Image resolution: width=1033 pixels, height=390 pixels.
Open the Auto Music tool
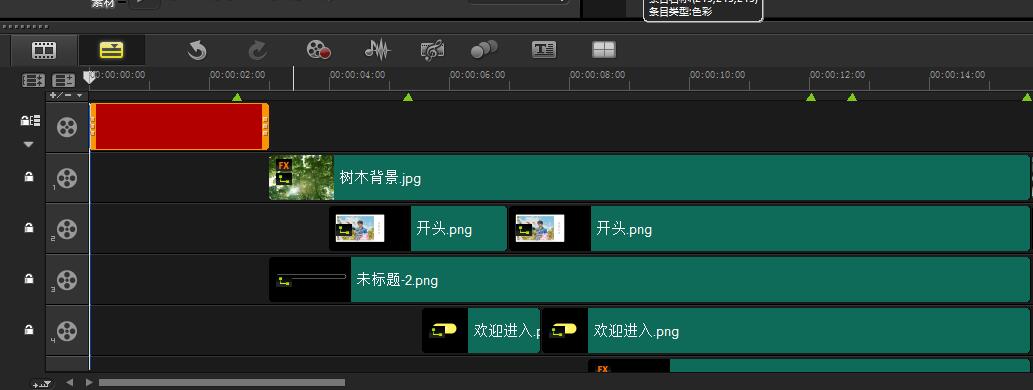[x=432, y=50]
